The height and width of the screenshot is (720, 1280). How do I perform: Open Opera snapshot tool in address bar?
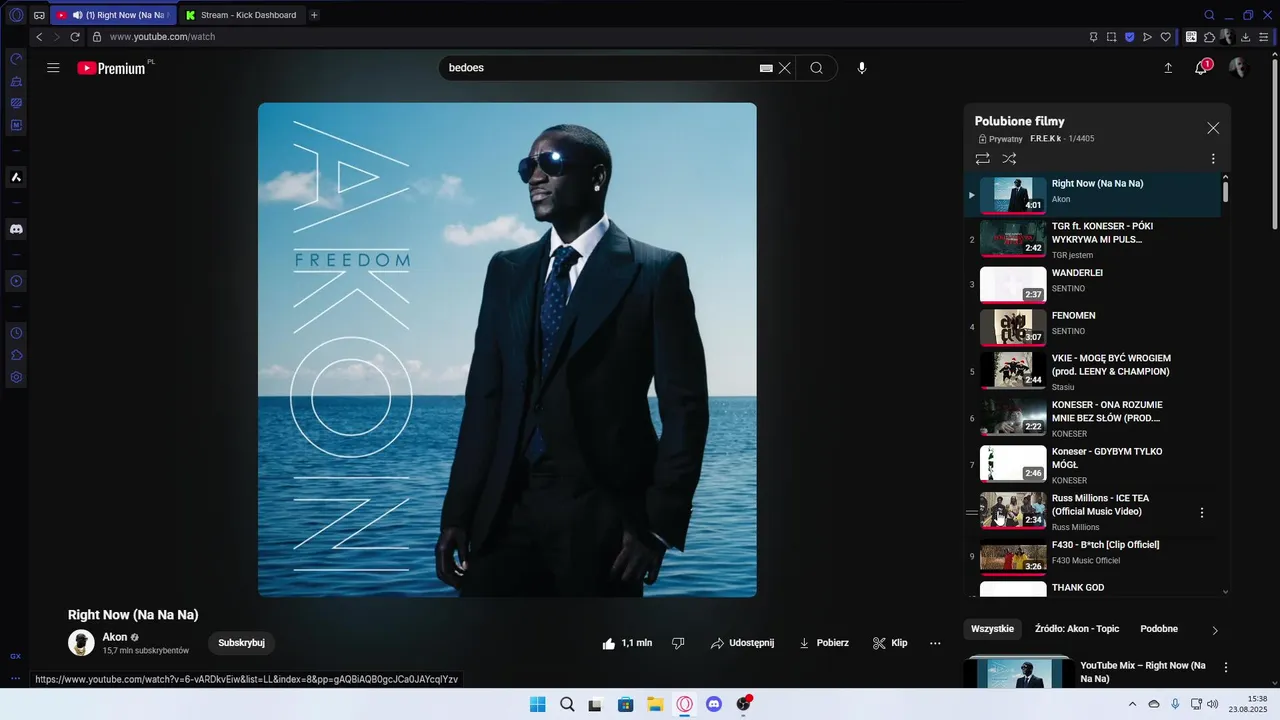1111,37
